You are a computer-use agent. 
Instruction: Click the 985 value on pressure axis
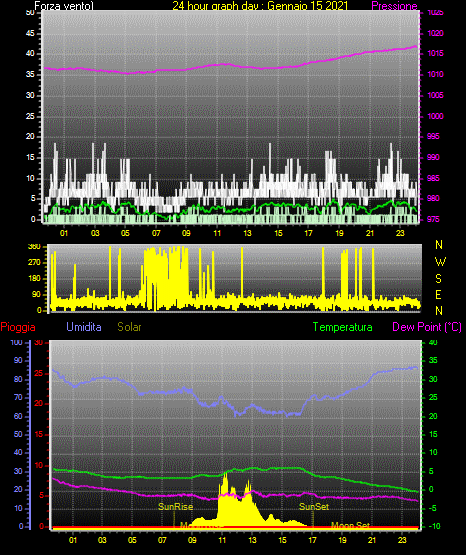pos(433,178)
